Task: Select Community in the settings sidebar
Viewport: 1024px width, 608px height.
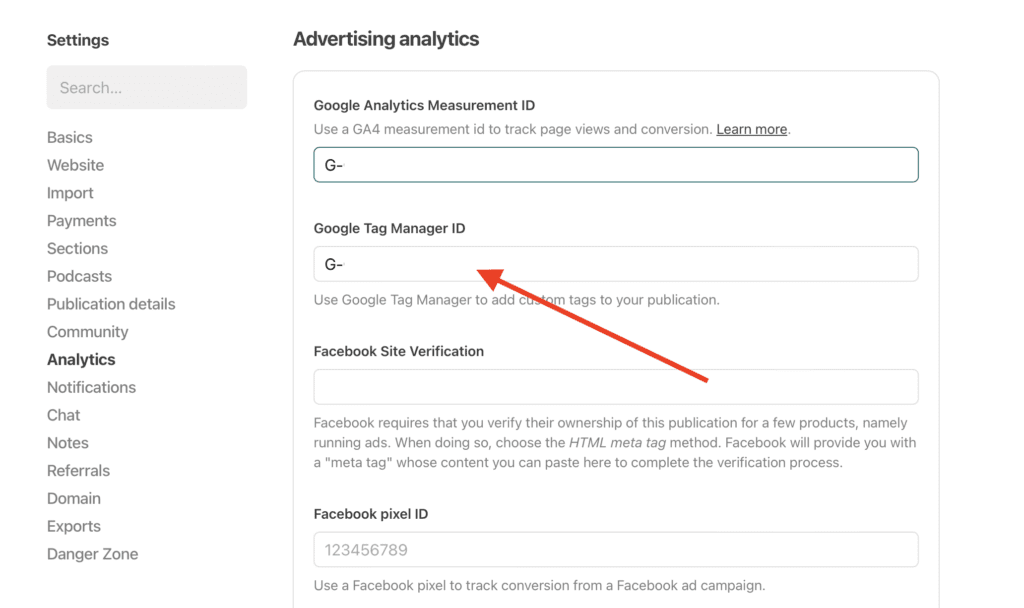Action: coord(87,332)
